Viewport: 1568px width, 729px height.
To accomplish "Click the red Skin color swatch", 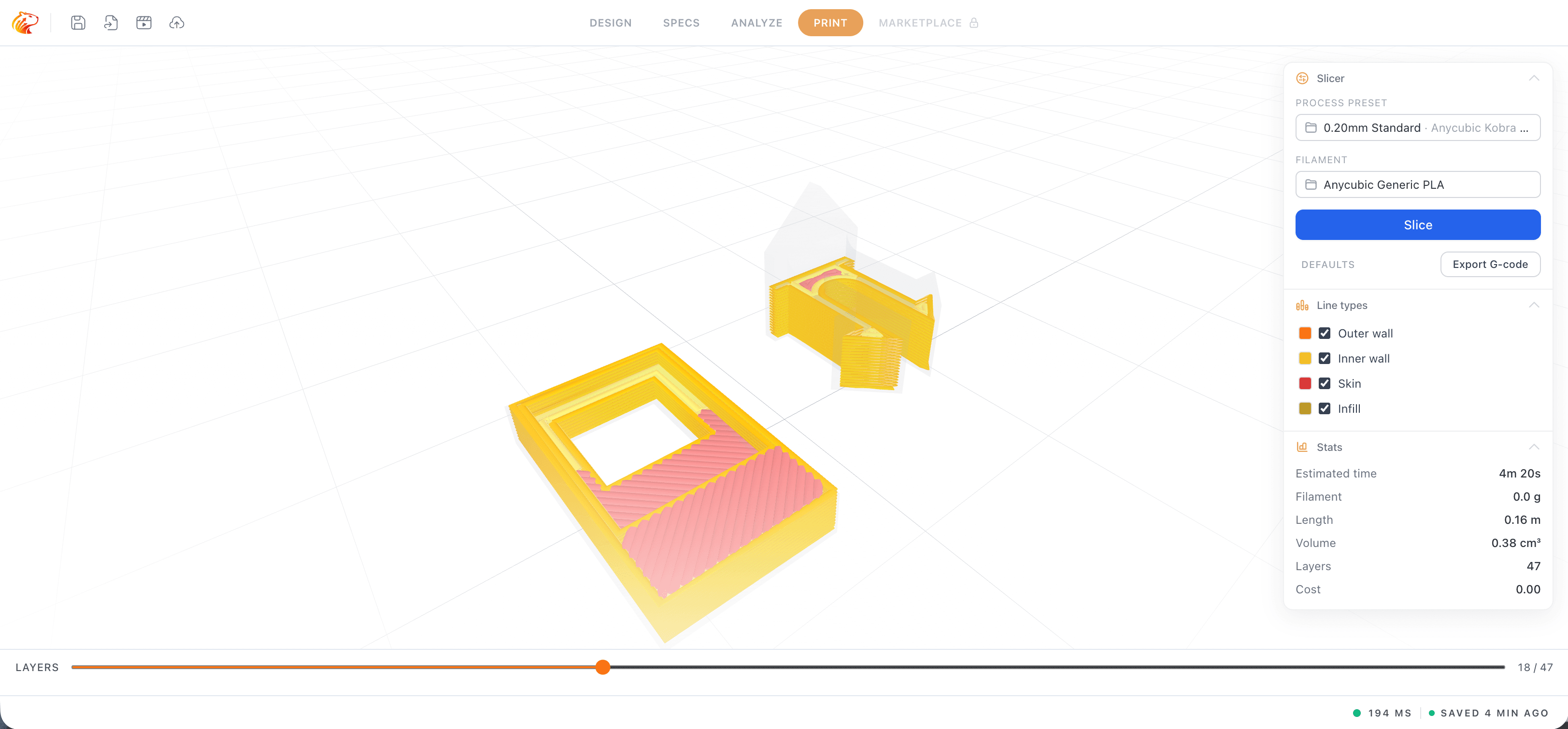I will (x=1304, y=383).
